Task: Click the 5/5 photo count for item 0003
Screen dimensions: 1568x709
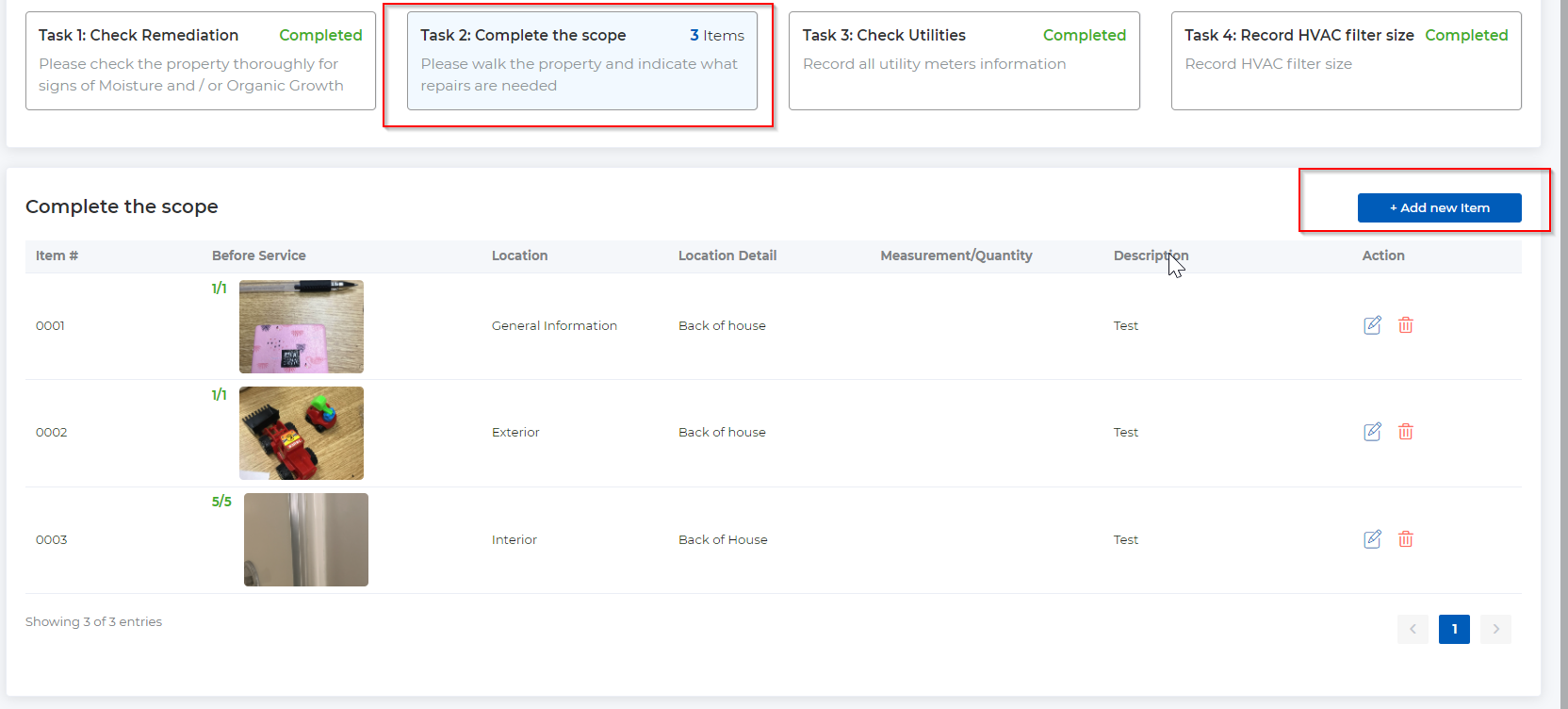Action: (x=221, y=502)
